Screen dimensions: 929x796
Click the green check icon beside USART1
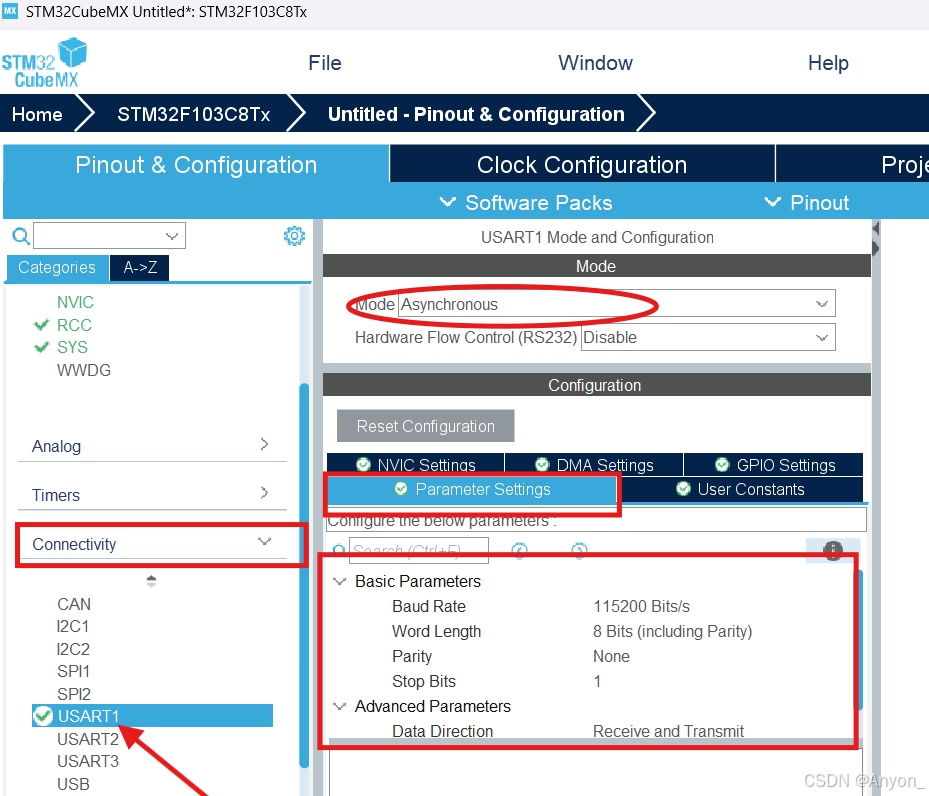tap(43, 715)
